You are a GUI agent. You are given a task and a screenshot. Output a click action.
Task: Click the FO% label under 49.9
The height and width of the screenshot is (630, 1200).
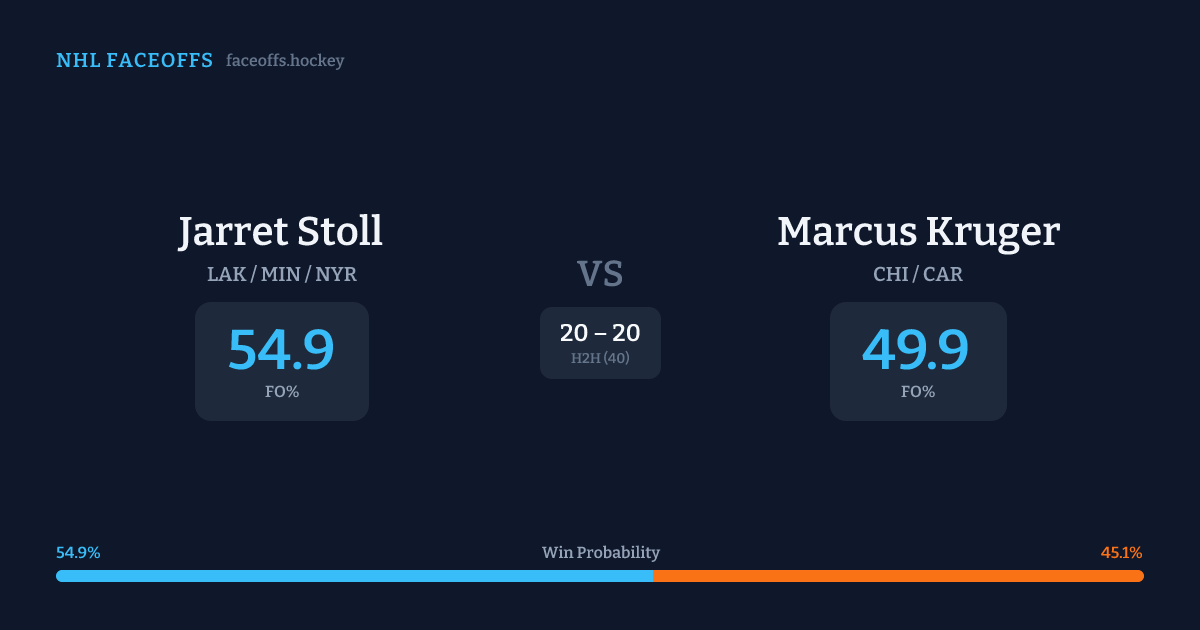tap(917, 392)
